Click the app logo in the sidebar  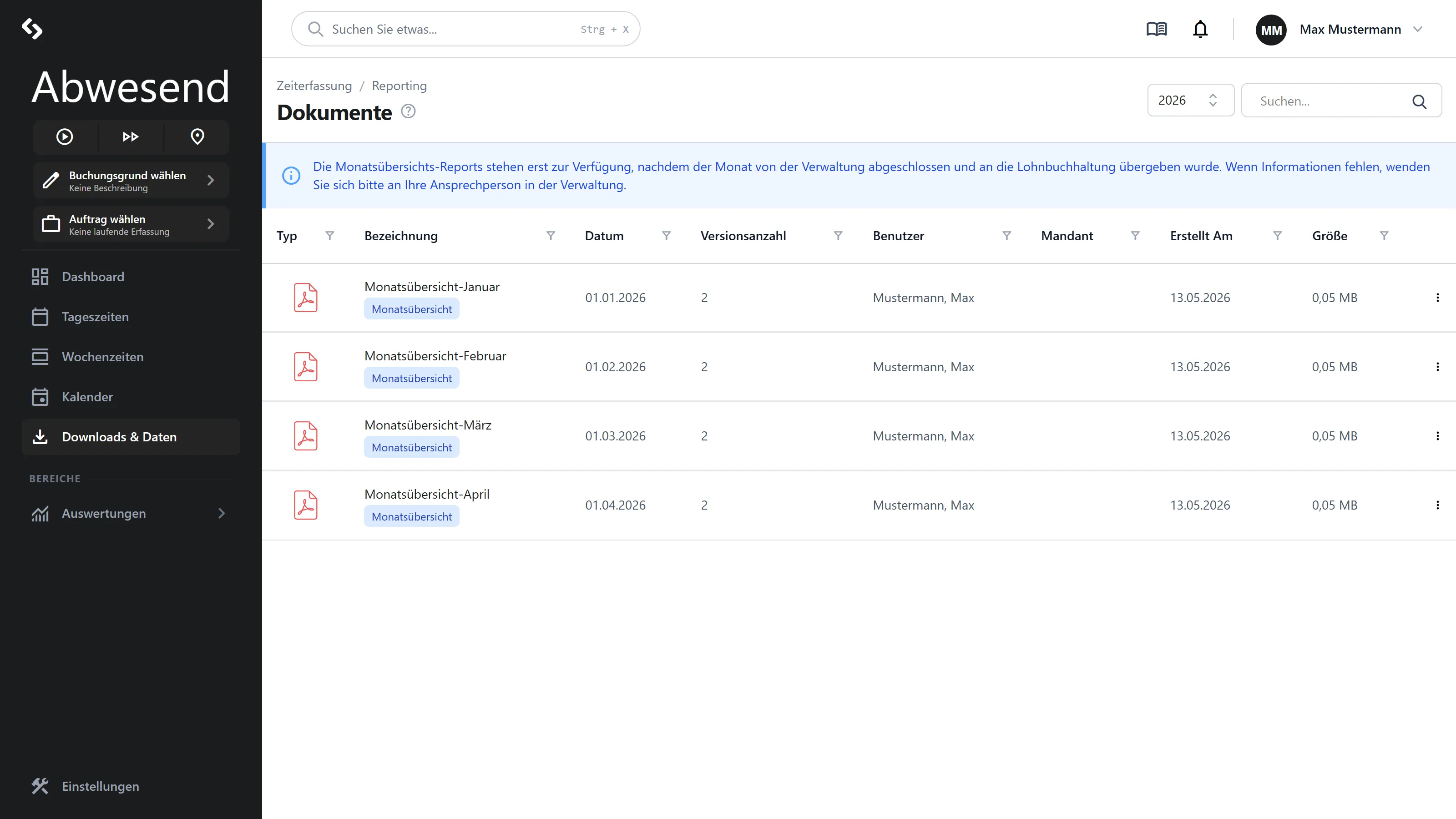point(32,29)
